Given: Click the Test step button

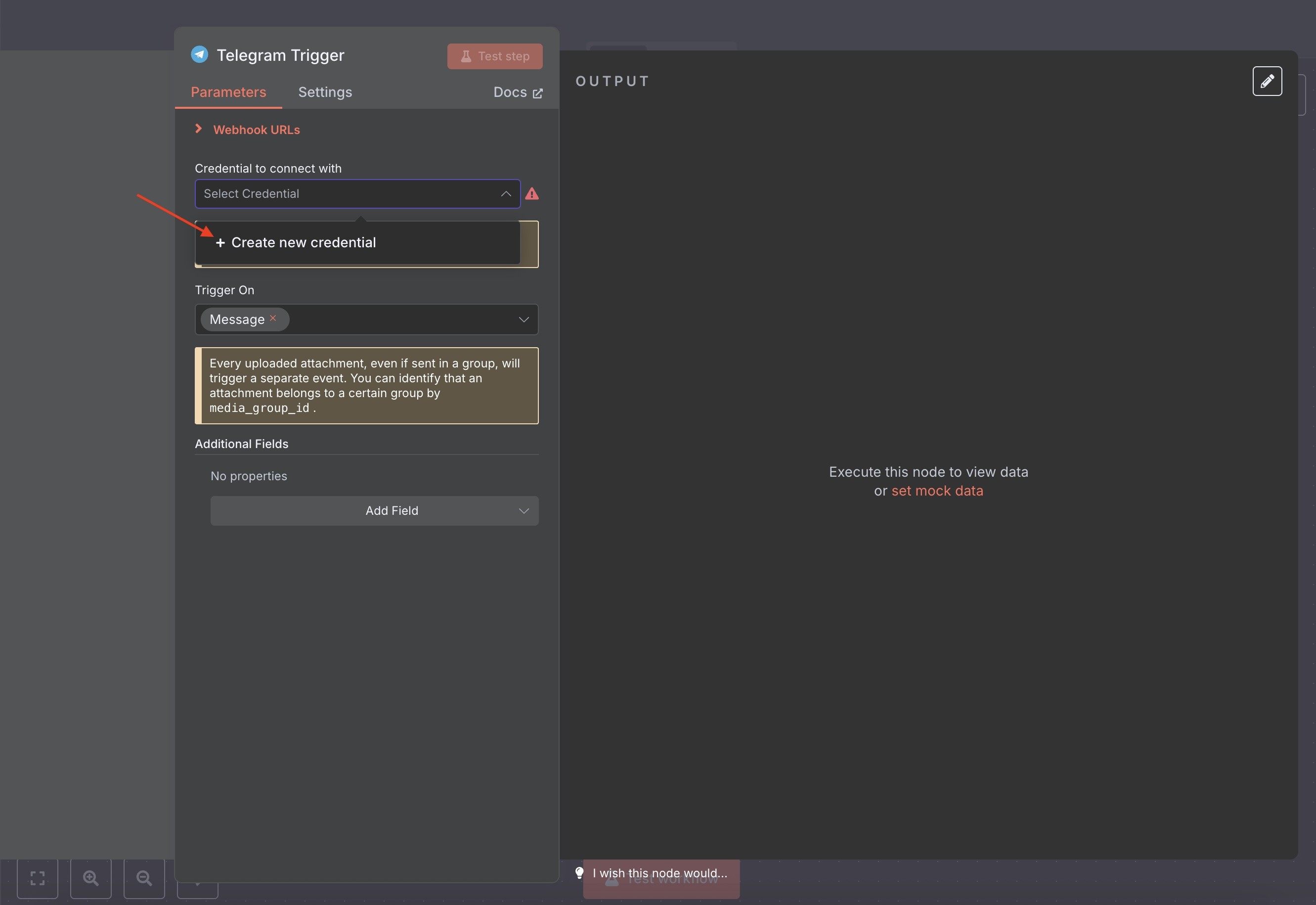Looking at the screenshot, I should coord(495,56).
